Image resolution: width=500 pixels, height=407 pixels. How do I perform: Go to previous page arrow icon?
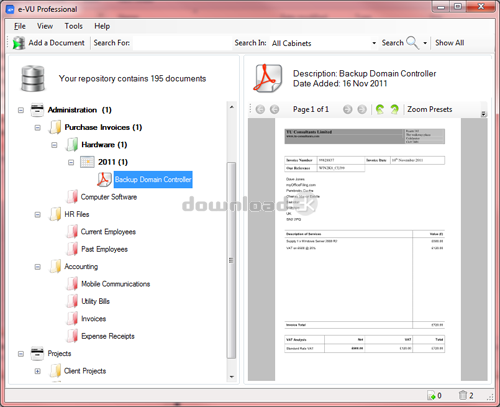point(274,109)
